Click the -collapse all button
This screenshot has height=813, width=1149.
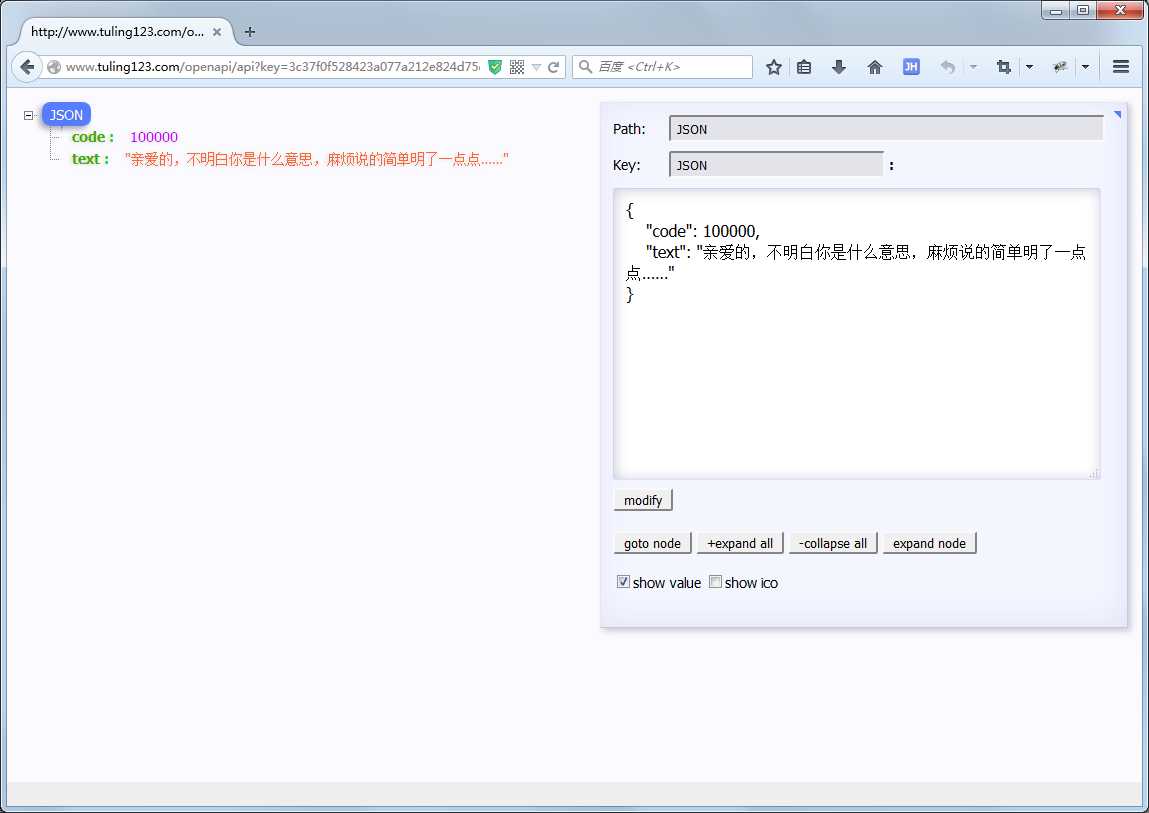tap(833, 543)
